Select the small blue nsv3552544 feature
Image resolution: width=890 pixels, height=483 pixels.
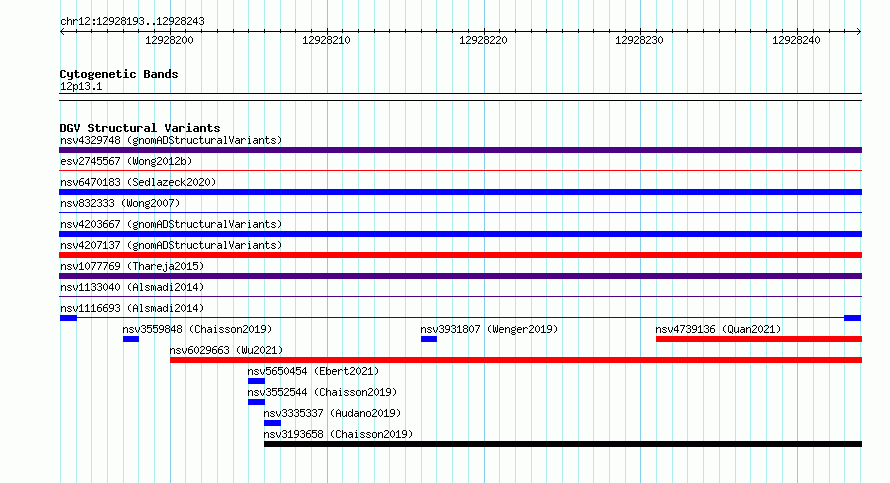click(257, 402)
